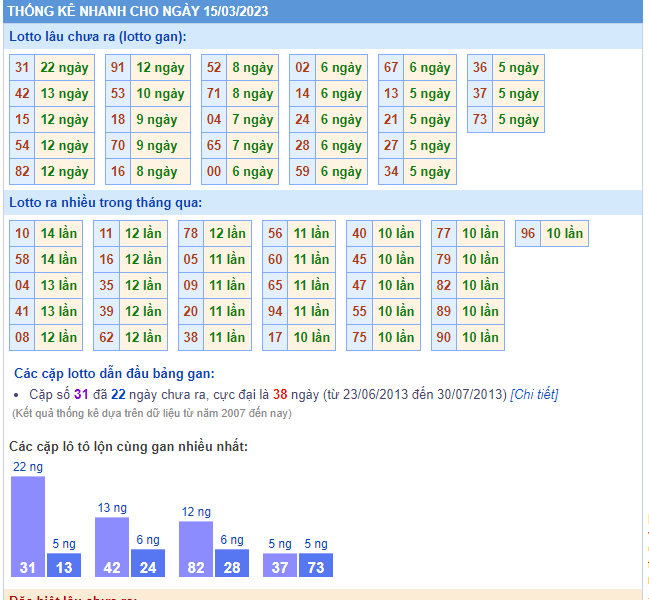Select number 56 with 11 lần
The height and width of the screenshot is (600, 649).
point(275,234)
